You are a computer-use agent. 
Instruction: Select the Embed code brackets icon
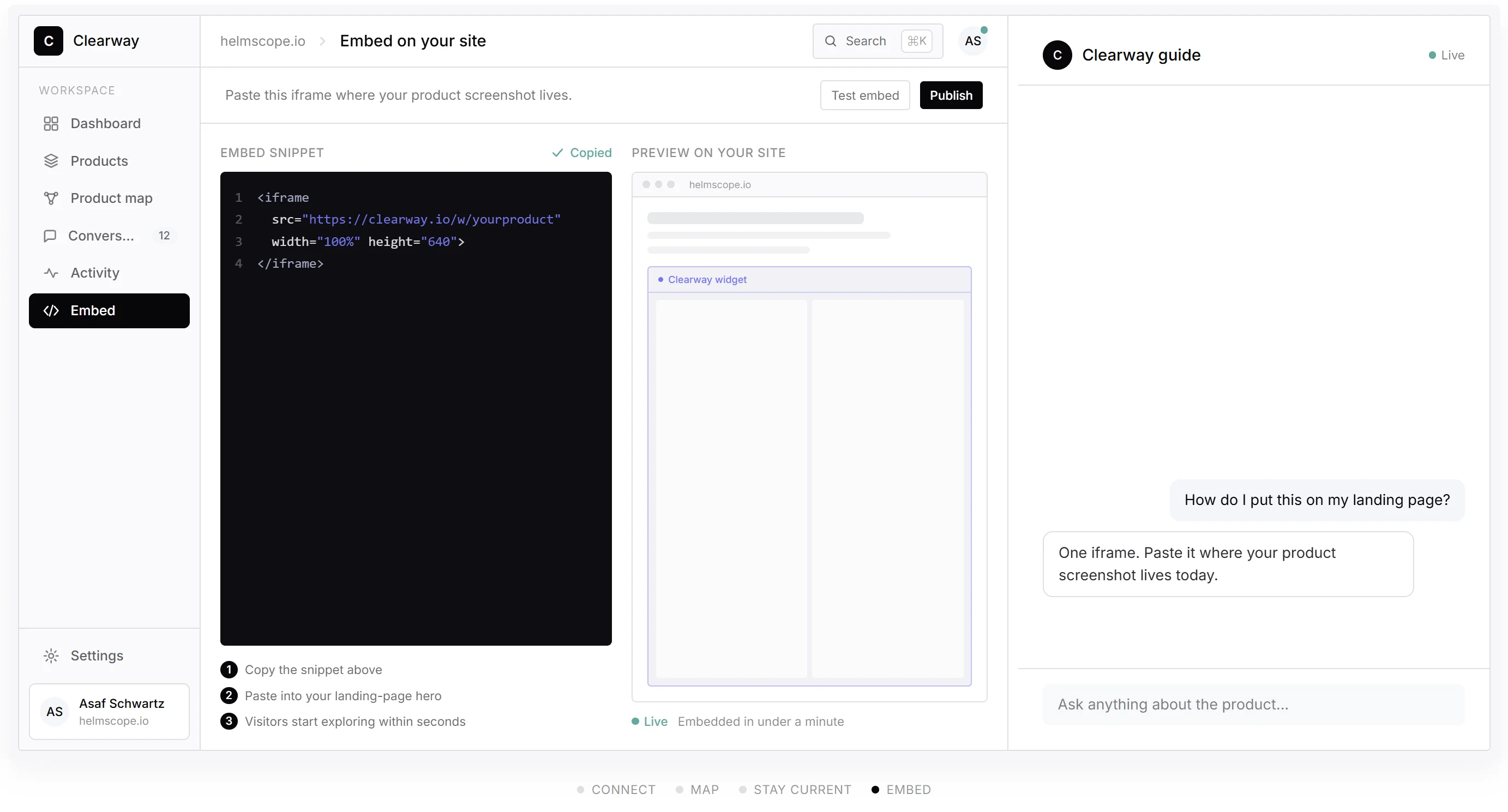point(51,311)
